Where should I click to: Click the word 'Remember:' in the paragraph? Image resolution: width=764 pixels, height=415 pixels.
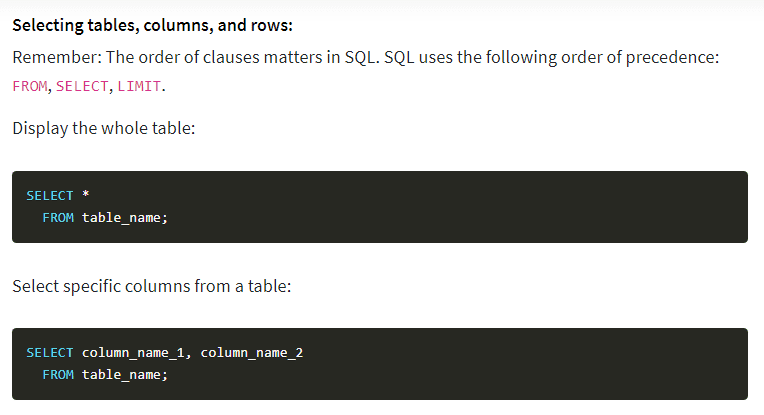(57, 57)
